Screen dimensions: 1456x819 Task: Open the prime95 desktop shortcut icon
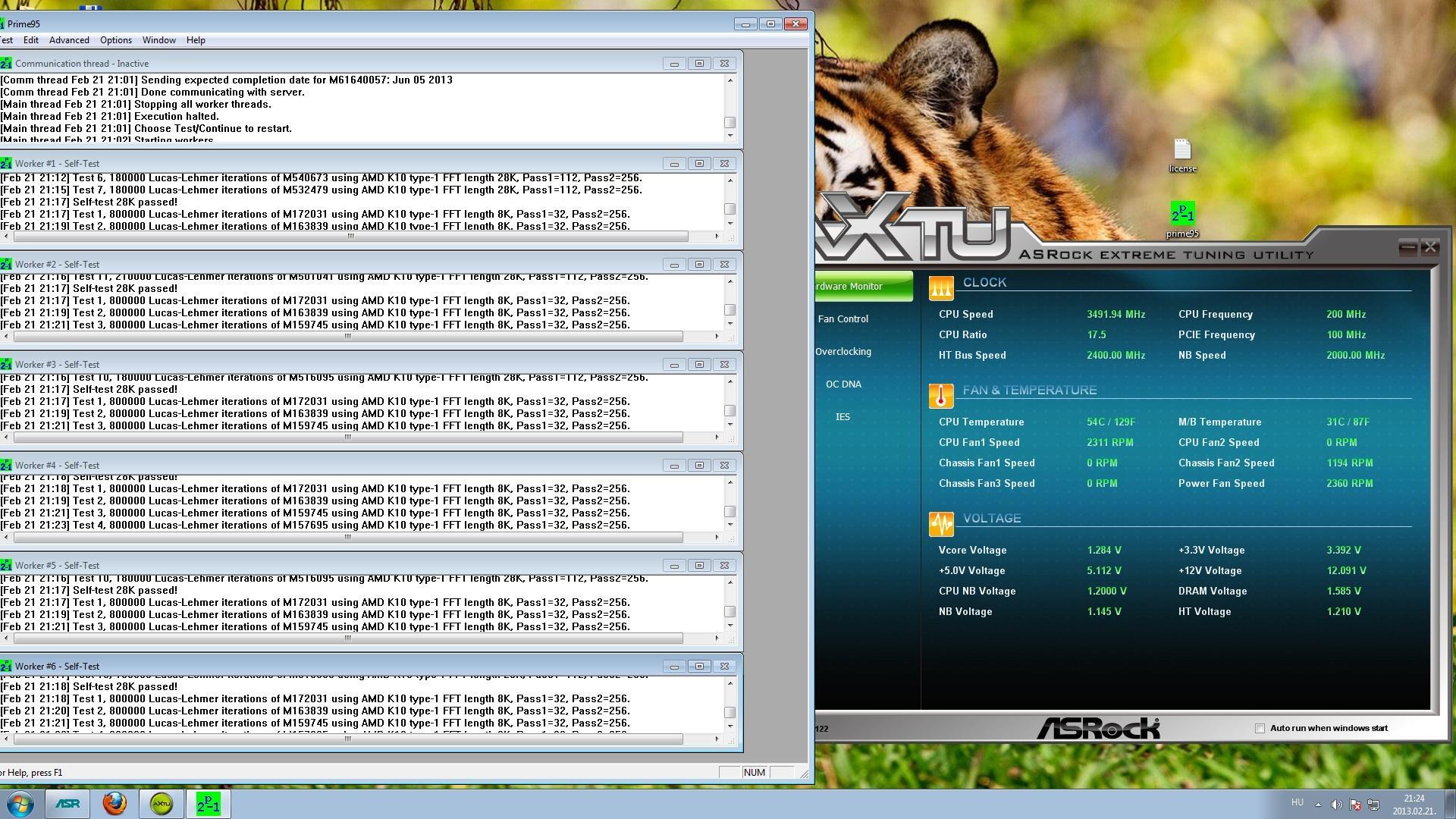tap(1182, 215)
